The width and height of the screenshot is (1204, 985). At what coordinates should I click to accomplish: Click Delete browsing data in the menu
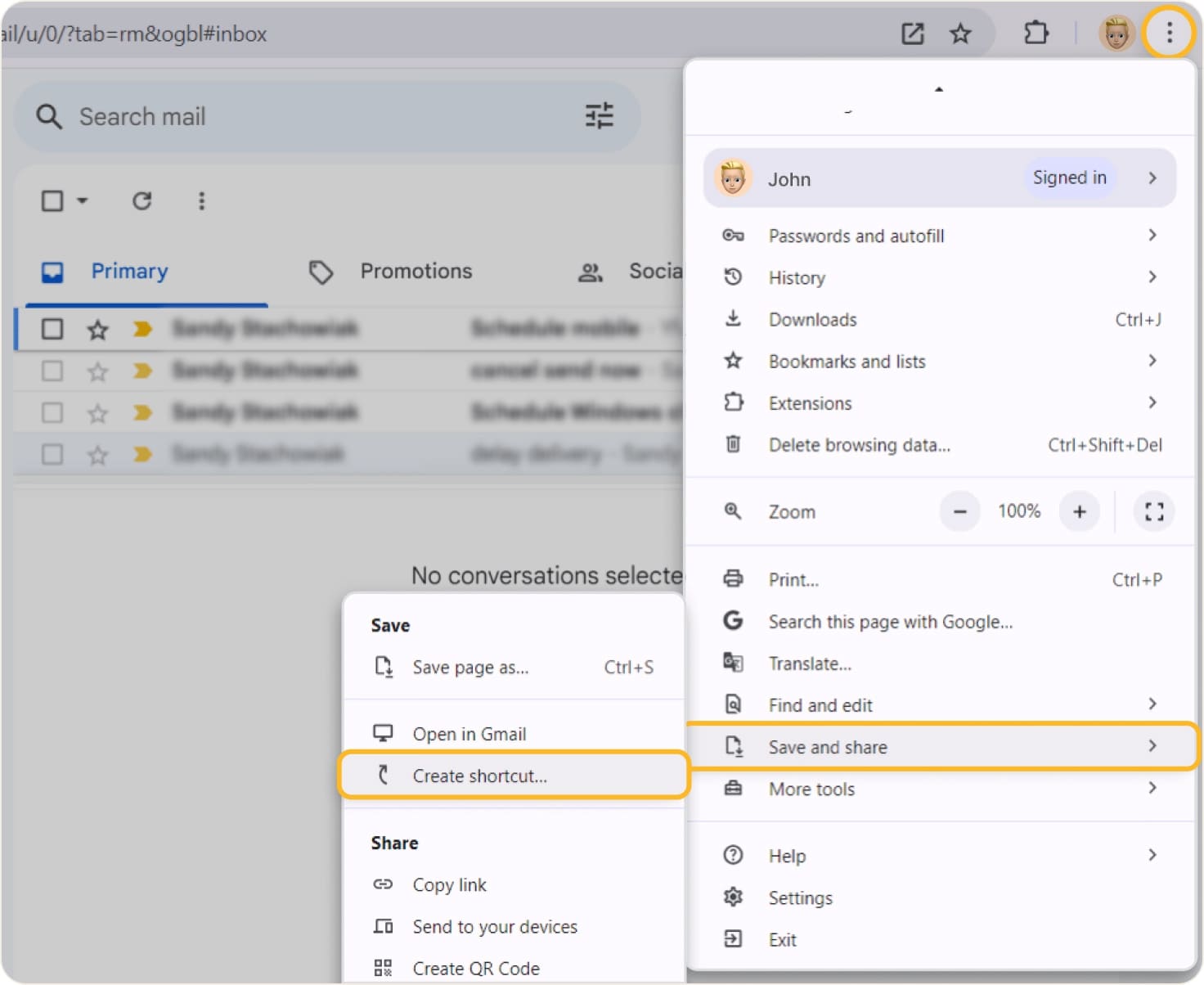859,444
